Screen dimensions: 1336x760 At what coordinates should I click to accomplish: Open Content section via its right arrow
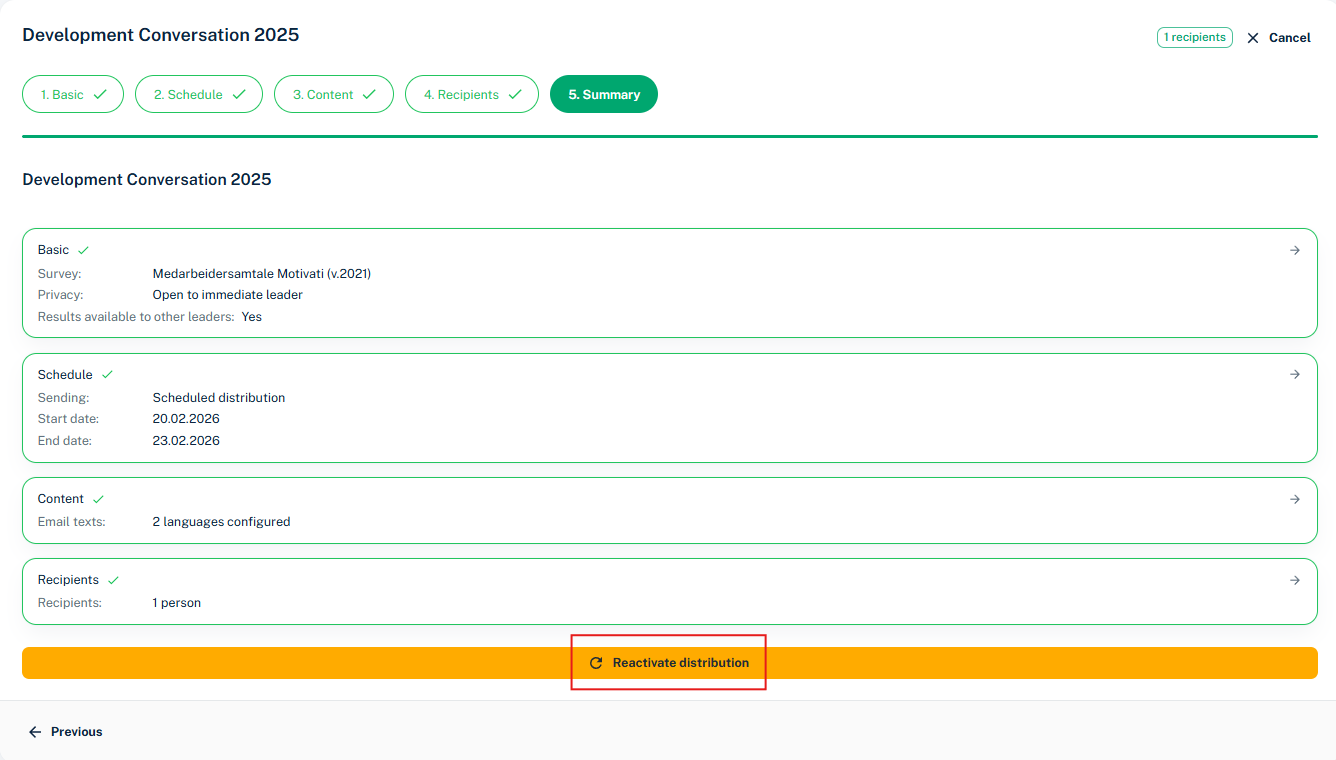(1295, 499)
